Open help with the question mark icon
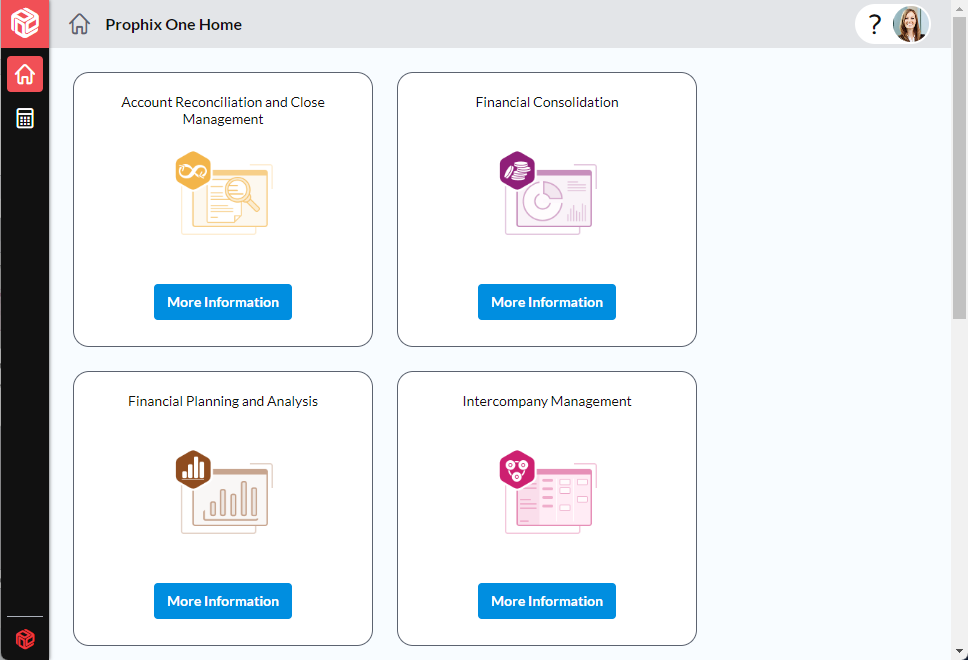This screenshot has height=660, width=968. tap(874, 25)
